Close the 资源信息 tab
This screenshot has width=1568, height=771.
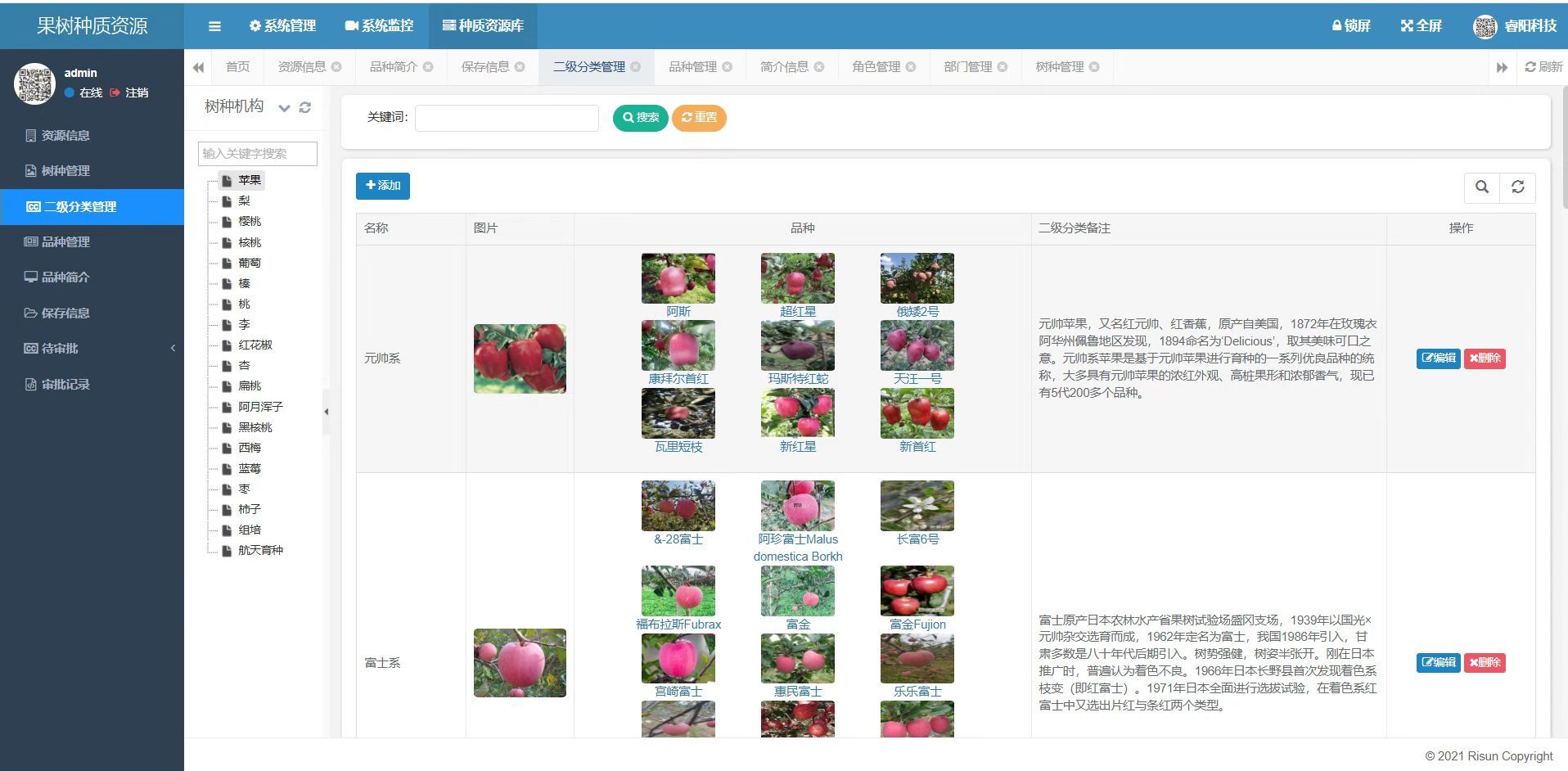point(336,67)
